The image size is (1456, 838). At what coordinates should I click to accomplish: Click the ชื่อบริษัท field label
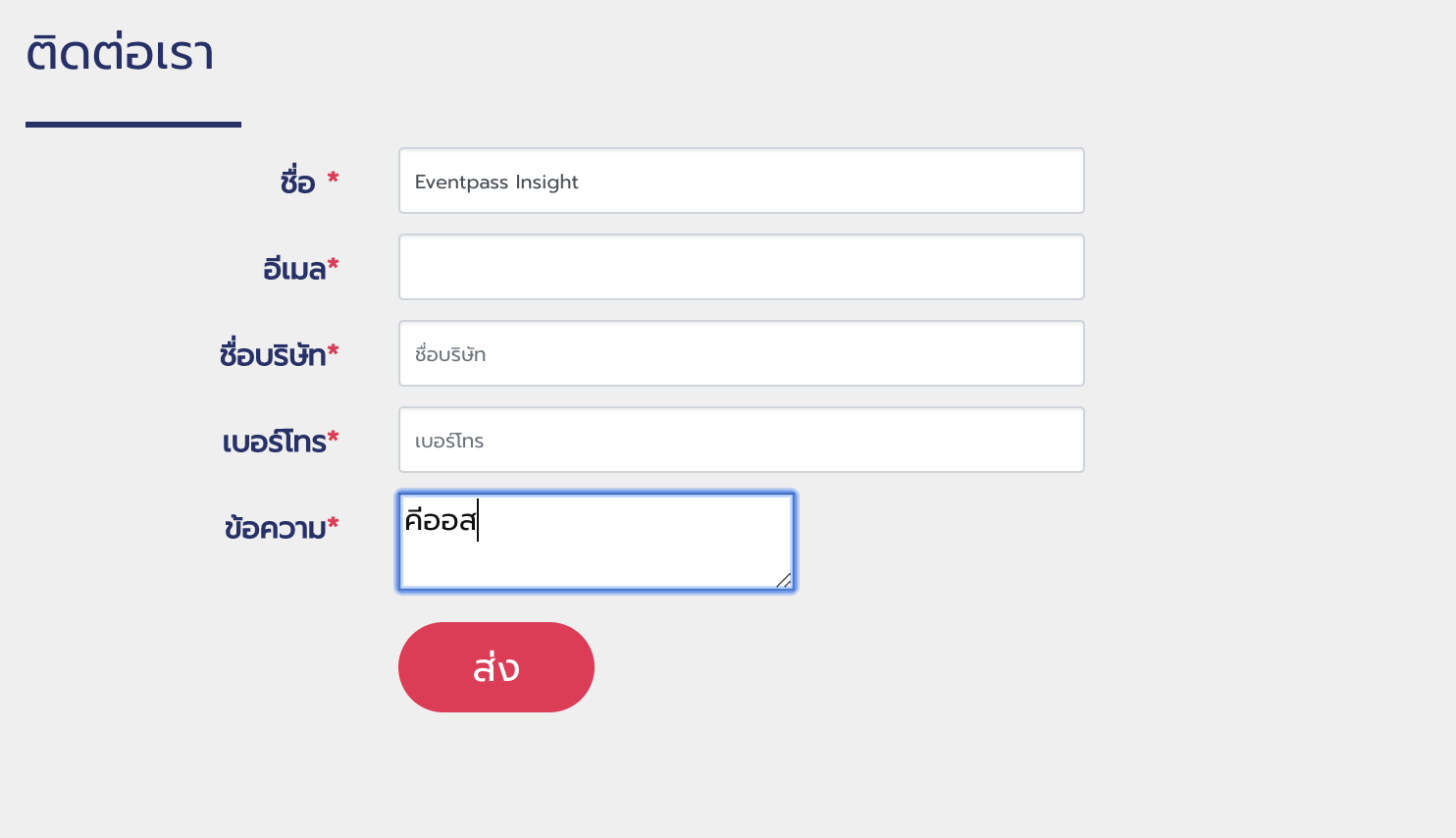(273, 354)
